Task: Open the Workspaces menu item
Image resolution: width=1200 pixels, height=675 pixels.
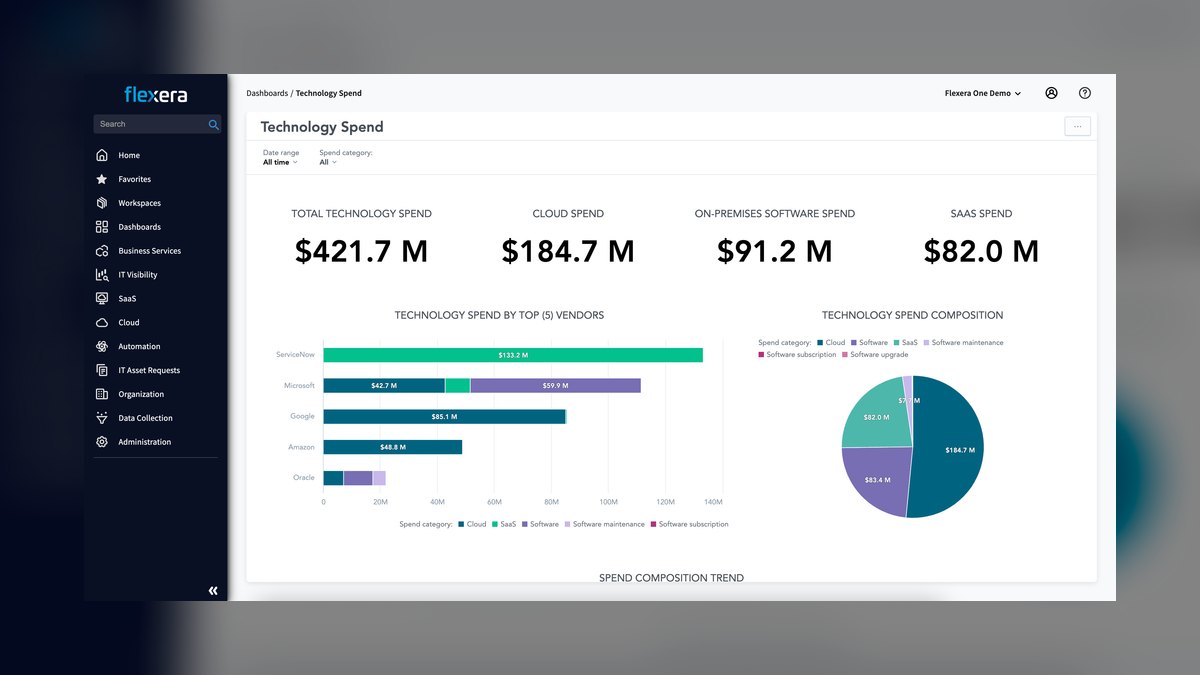Action: point(140,203)
